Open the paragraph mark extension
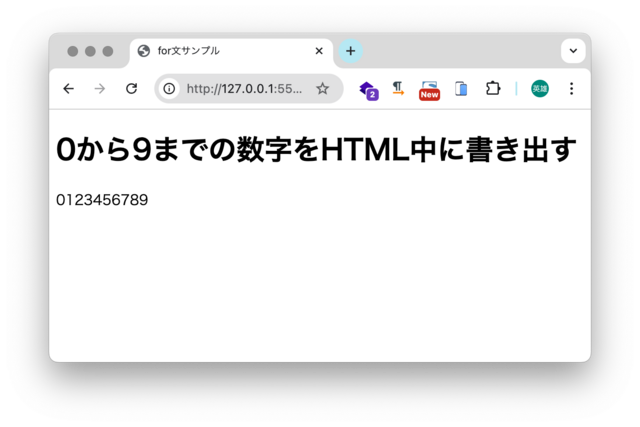The image size is (640, 427). pyautogui.click(x=398, y=89)
